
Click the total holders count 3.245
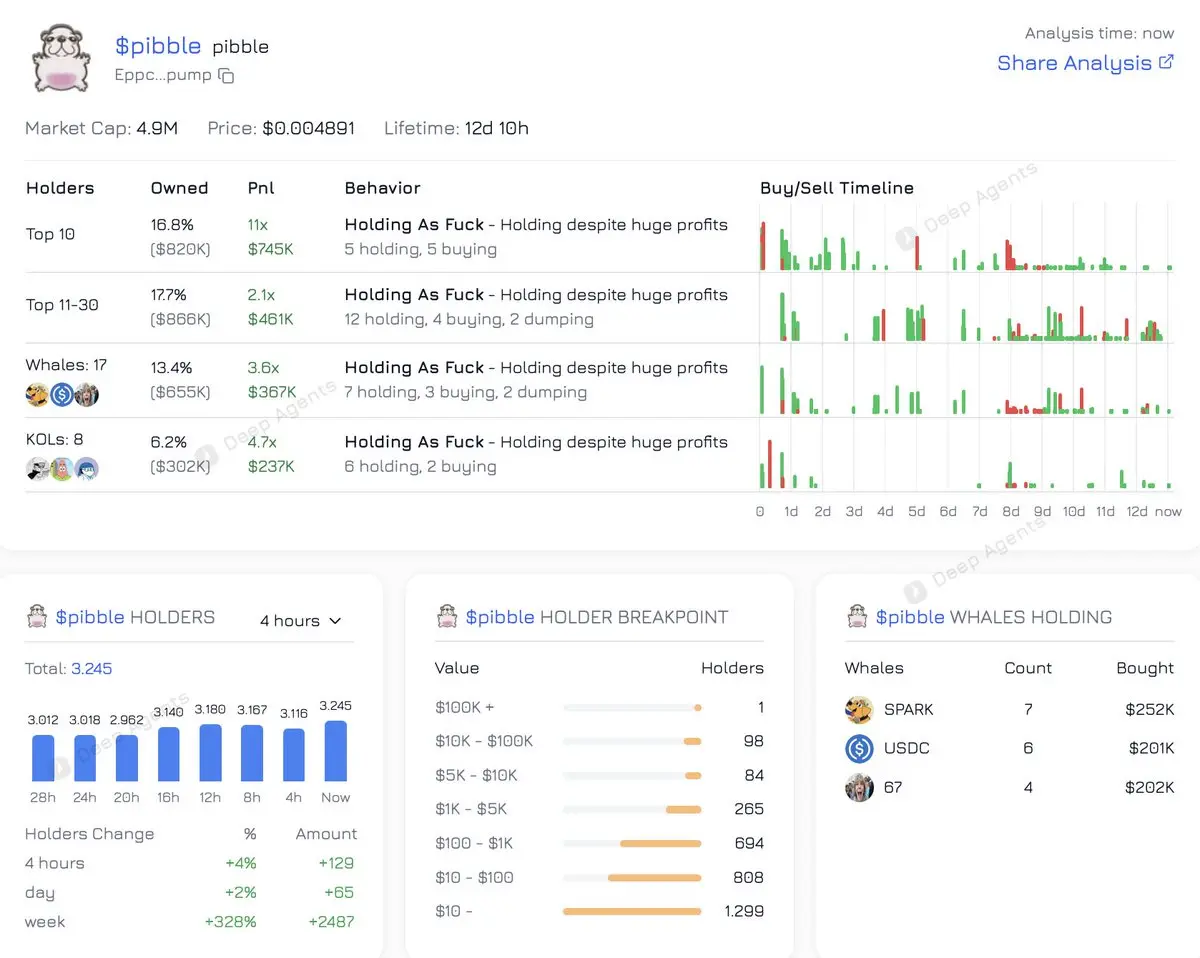click(x=92, y=668)
